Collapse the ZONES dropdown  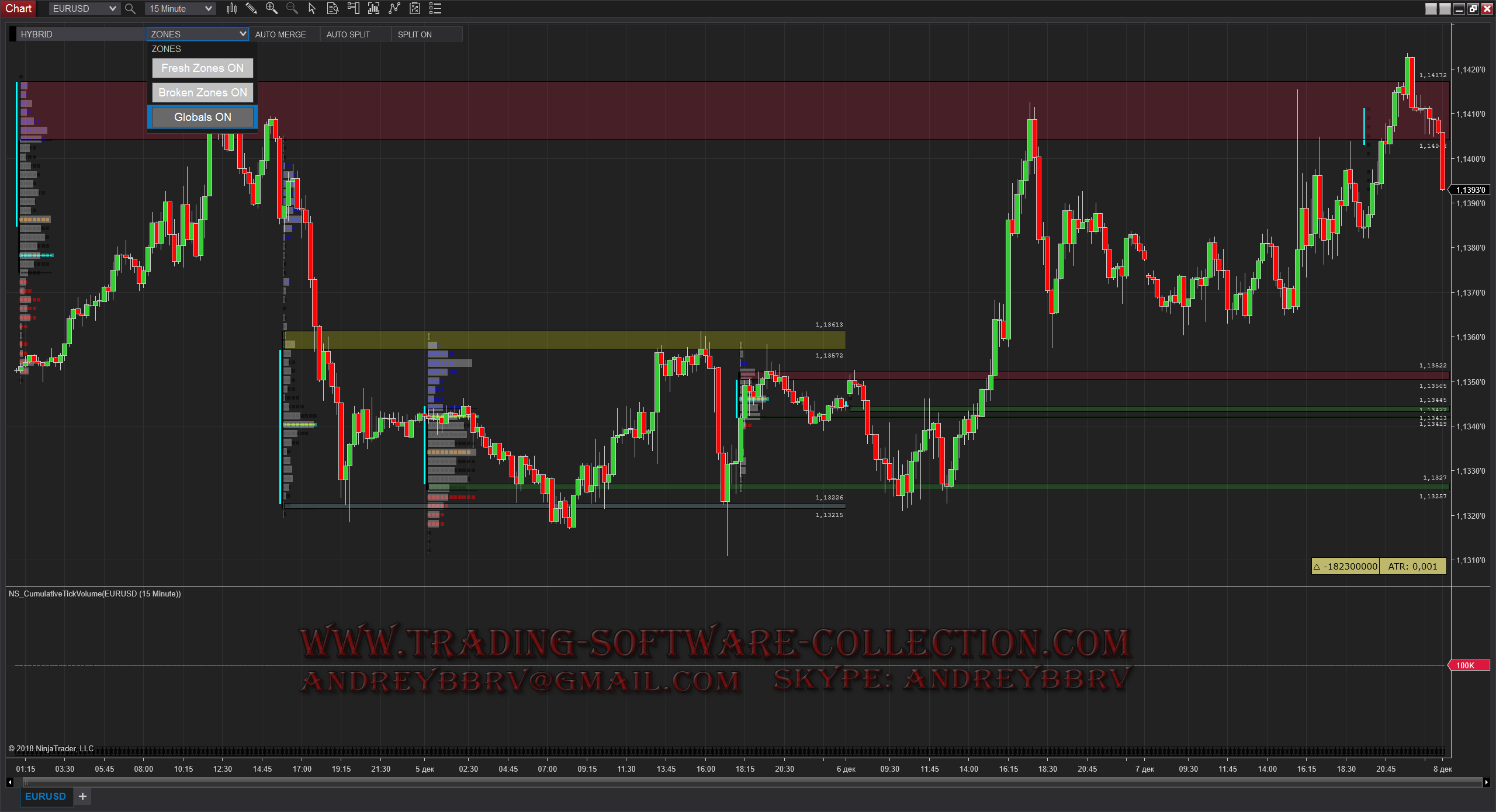click(243, 34)
